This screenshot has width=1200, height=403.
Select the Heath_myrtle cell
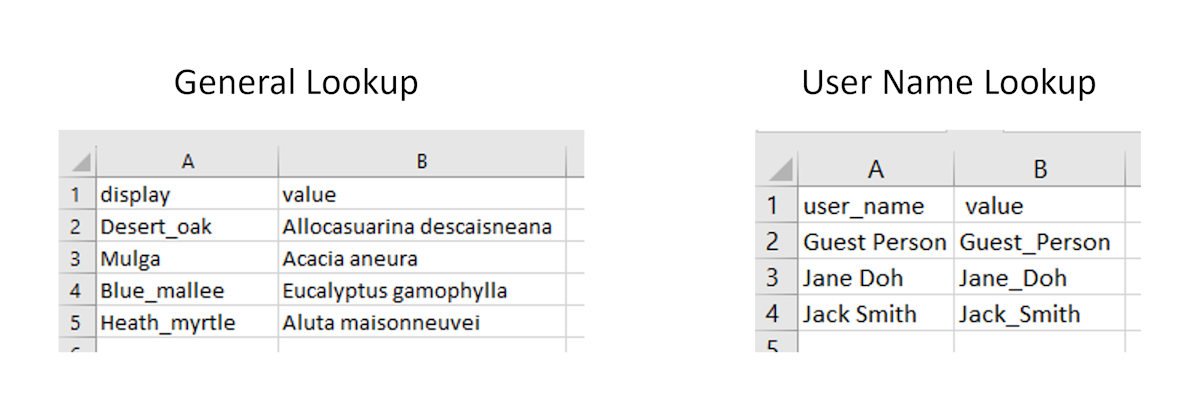click(x=187, y=323)
